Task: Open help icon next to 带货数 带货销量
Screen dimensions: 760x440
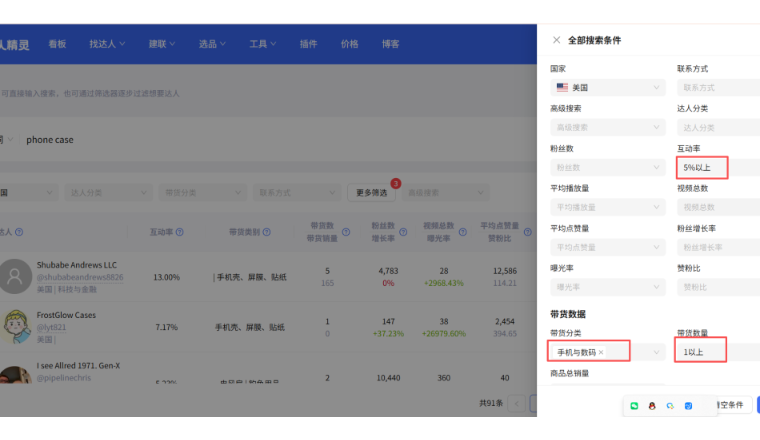Action: [x=346, y=232]
